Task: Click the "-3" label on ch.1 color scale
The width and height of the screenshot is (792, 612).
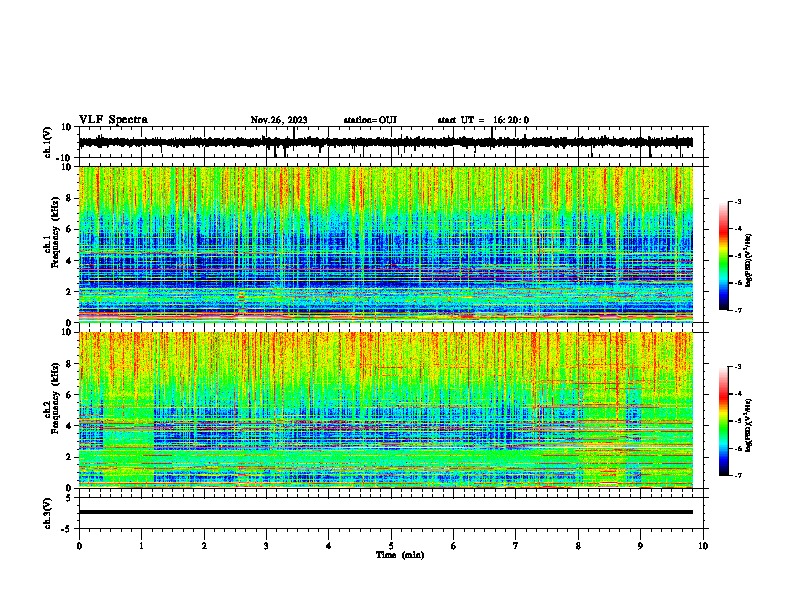Action: tap(737, 201)
